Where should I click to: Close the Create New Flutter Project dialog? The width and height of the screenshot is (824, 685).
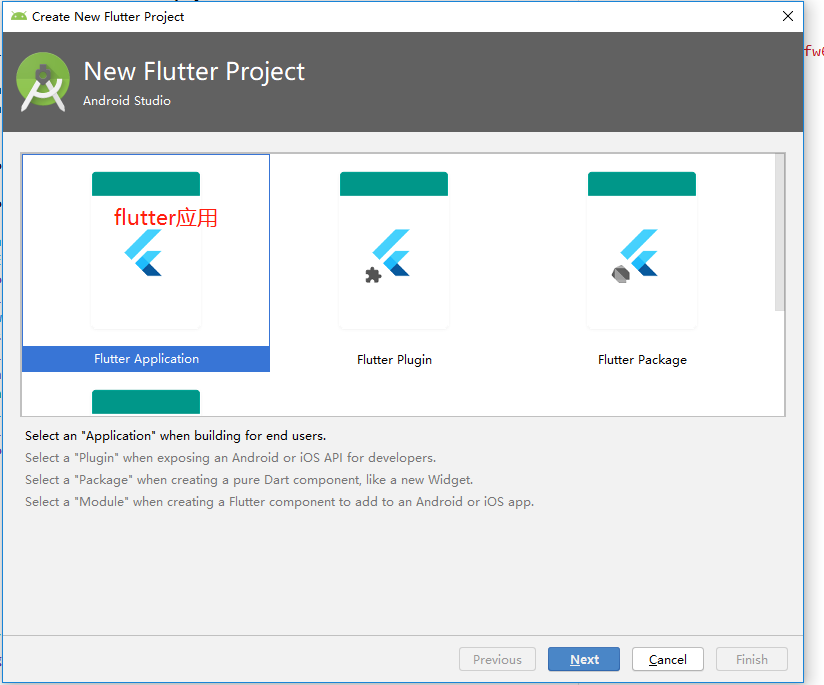[x=788, y=16]
